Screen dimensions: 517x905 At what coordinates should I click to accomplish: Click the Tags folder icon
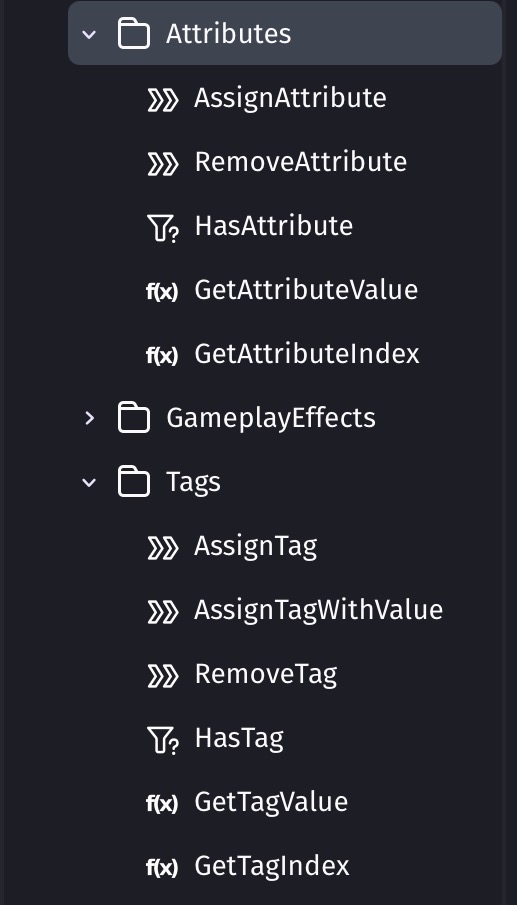point(134,481)
